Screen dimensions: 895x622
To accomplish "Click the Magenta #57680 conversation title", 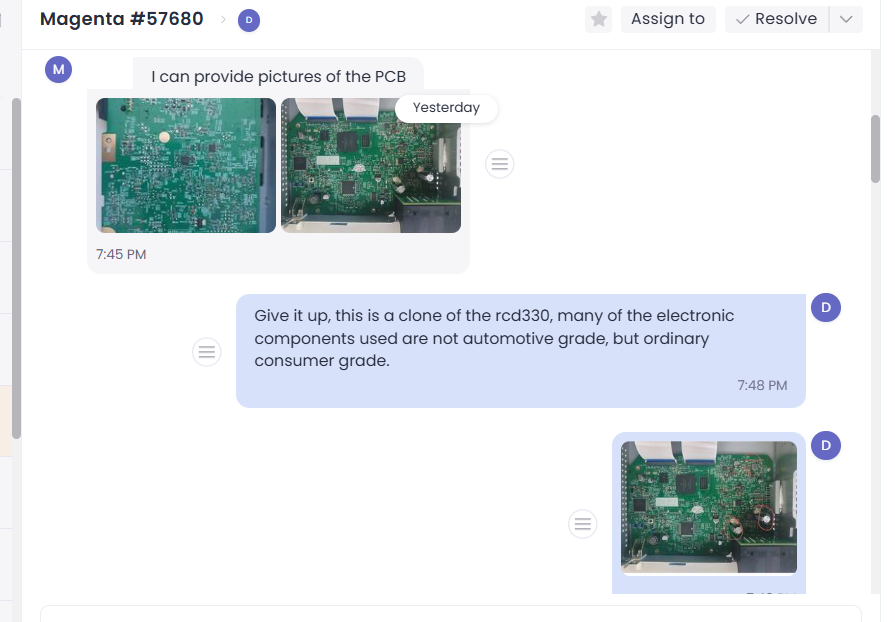I will [x=122, y=19].
